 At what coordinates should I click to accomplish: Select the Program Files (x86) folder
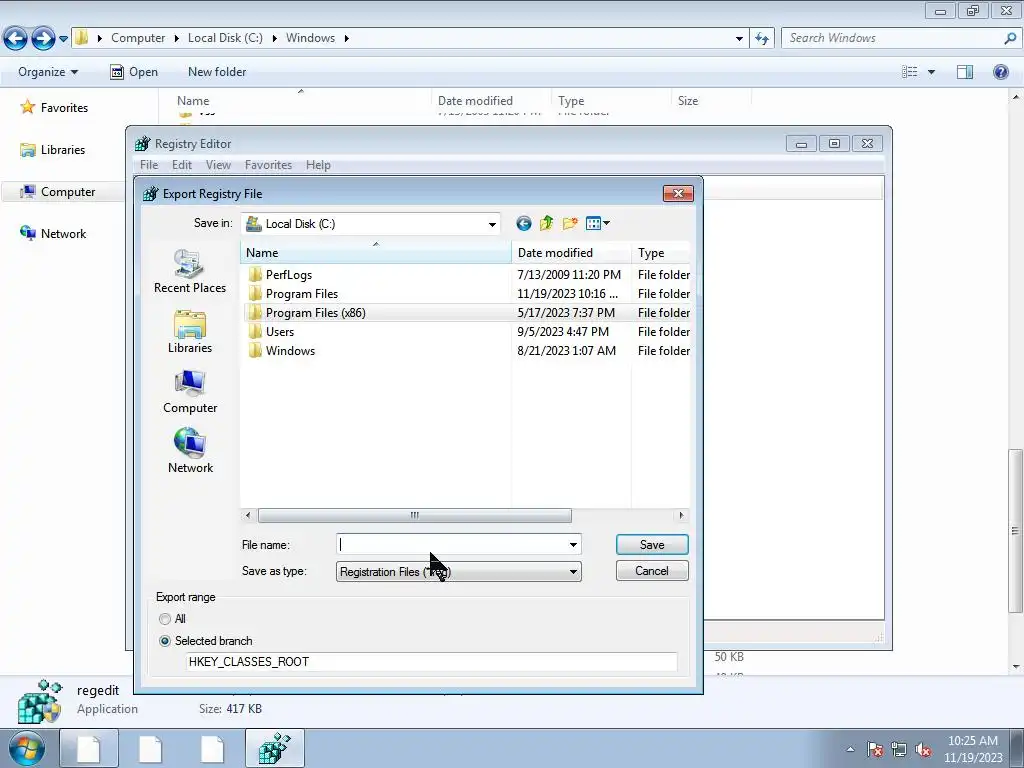(315, 313)
